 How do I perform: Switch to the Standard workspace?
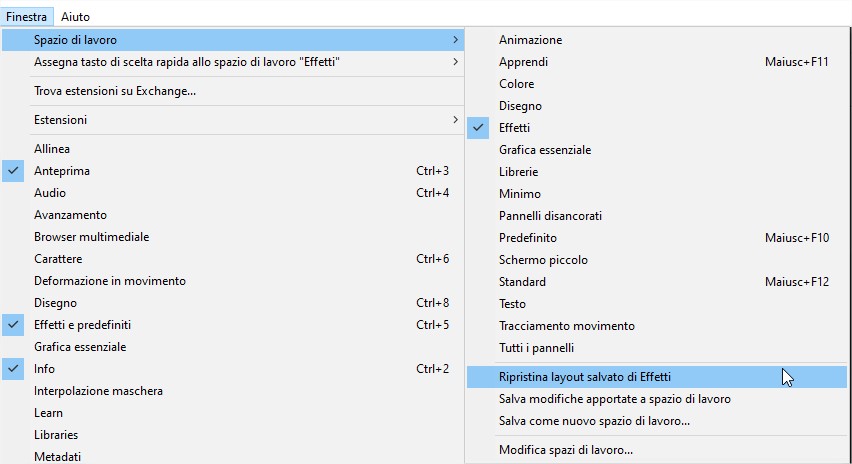522,282
